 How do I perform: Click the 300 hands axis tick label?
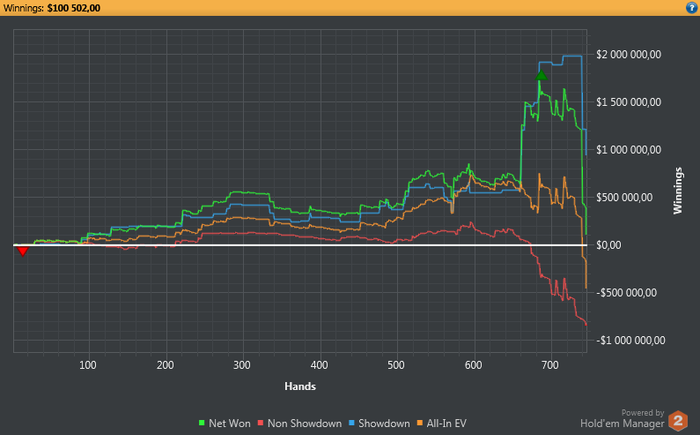(242, 365)
